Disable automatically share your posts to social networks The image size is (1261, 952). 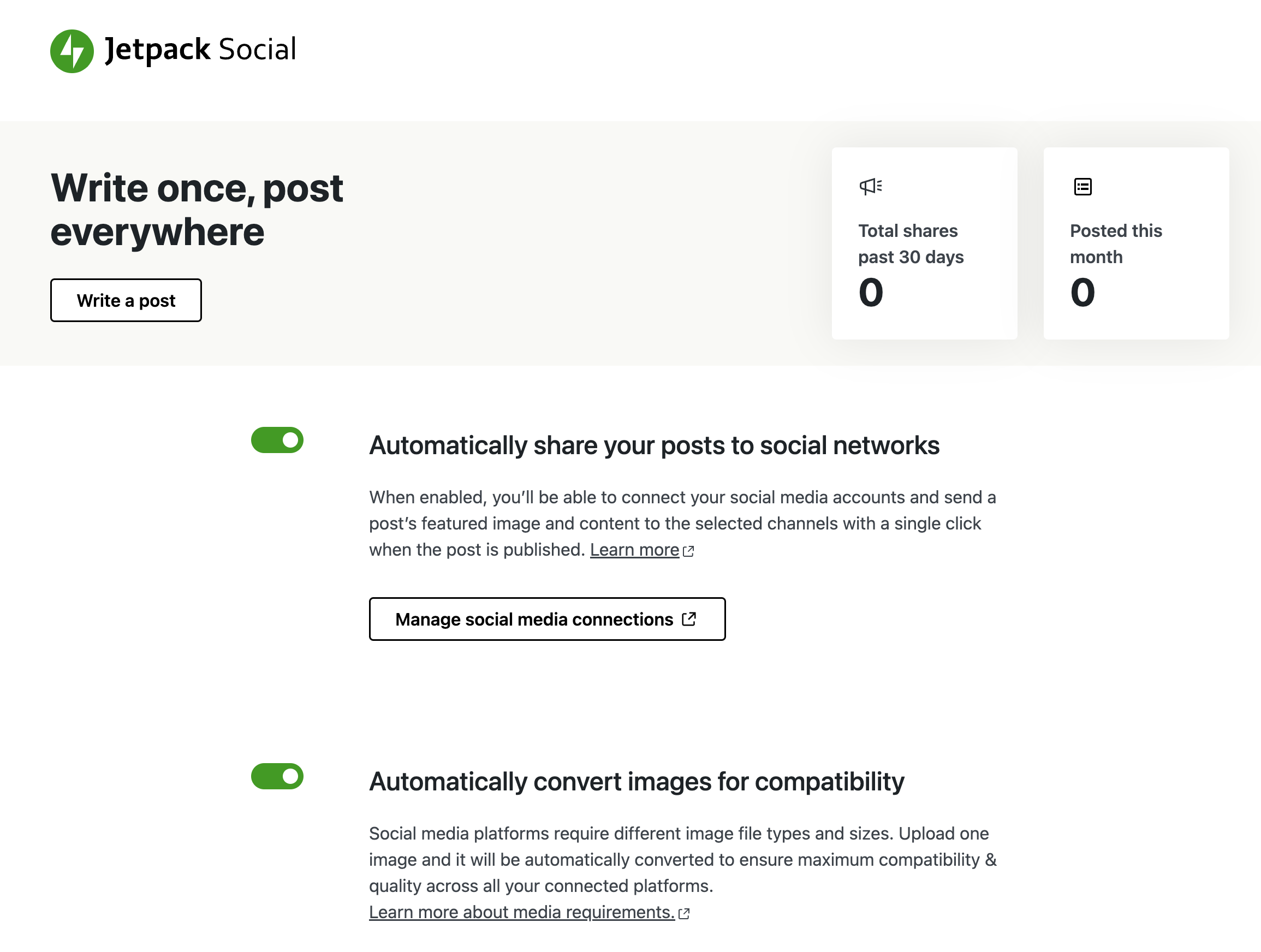(x=277, y=439)
